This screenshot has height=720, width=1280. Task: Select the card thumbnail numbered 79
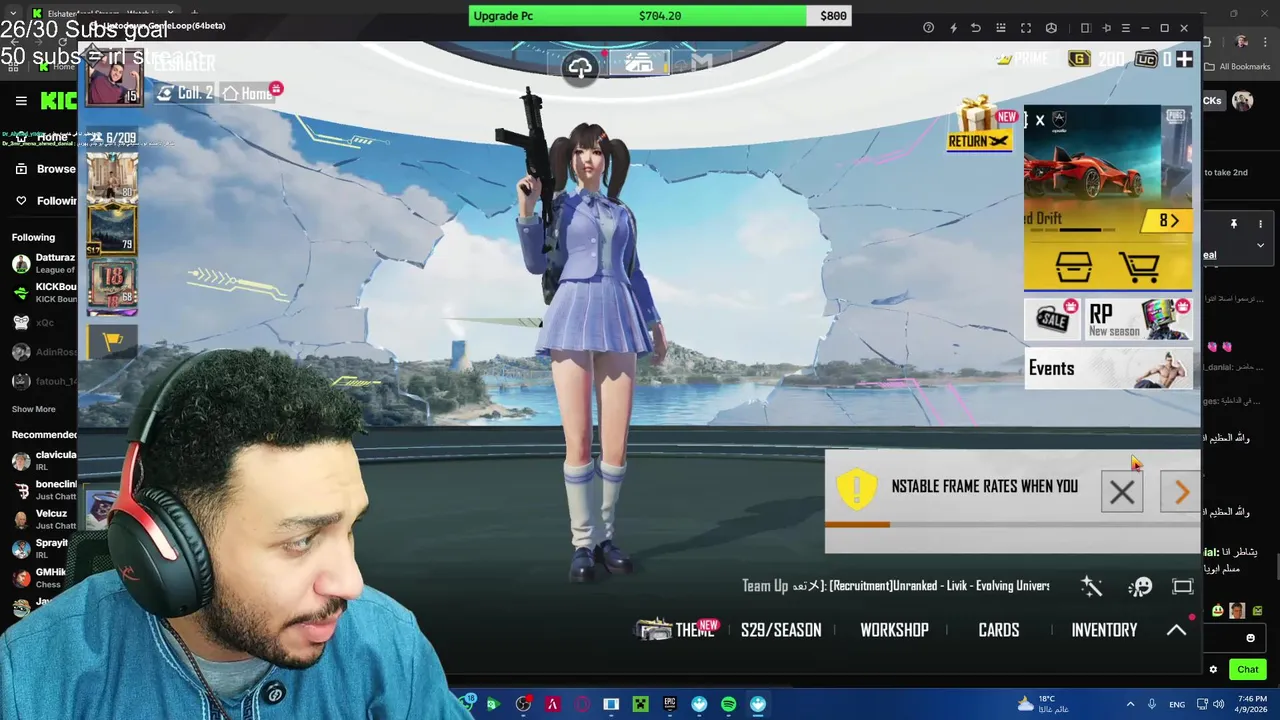pos(112,228)
